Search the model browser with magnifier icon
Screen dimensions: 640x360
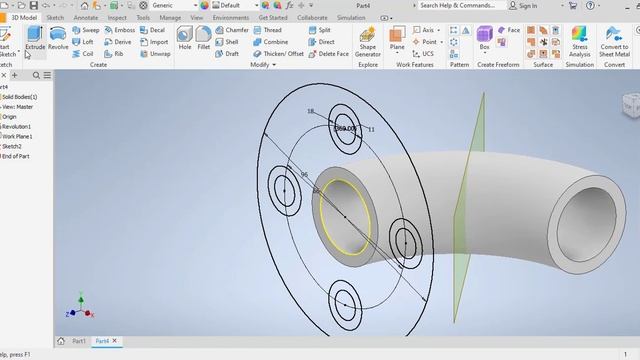point(36,76)
